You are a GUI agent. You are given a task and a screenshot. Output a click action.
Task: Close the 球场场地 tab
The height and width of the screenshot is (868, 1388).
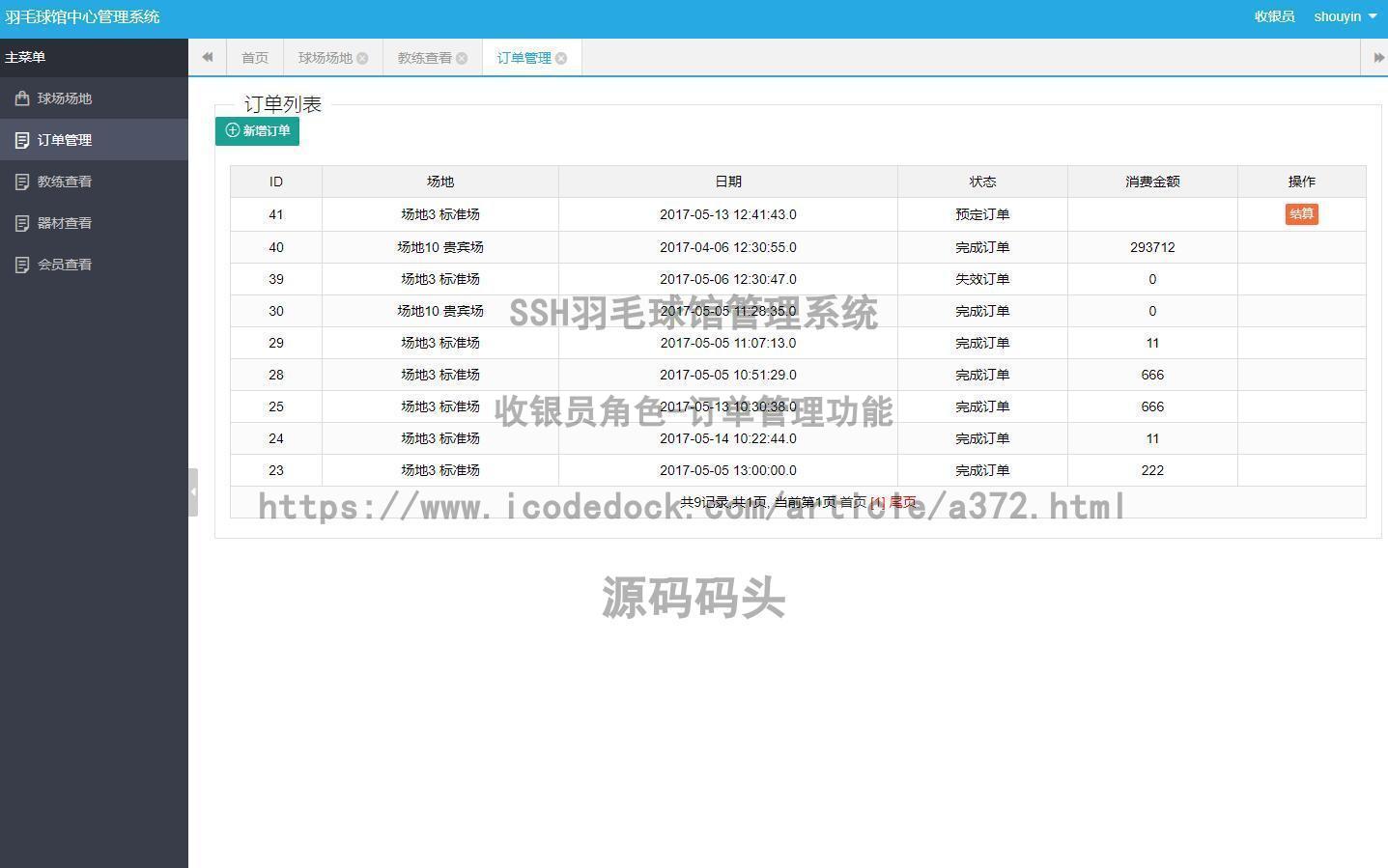click(x=363, y=57)
